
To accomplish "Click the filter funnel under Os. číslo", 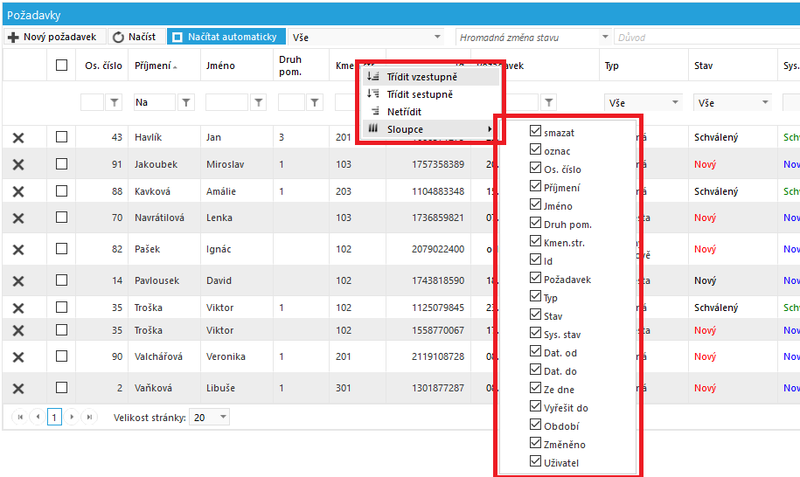I will click(114, 103).
